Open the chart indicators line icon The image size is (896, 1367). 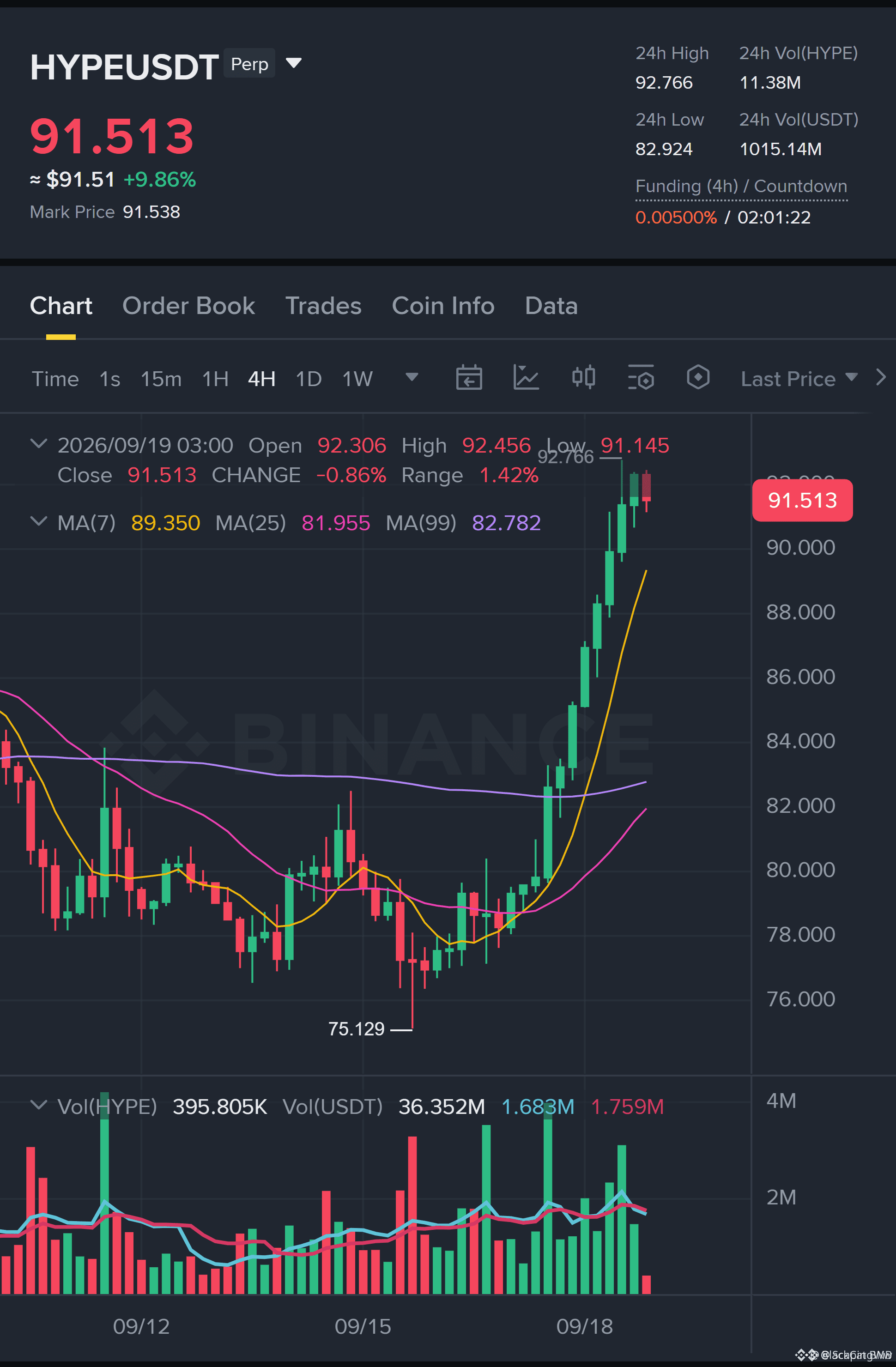click(x=526, y=378)
